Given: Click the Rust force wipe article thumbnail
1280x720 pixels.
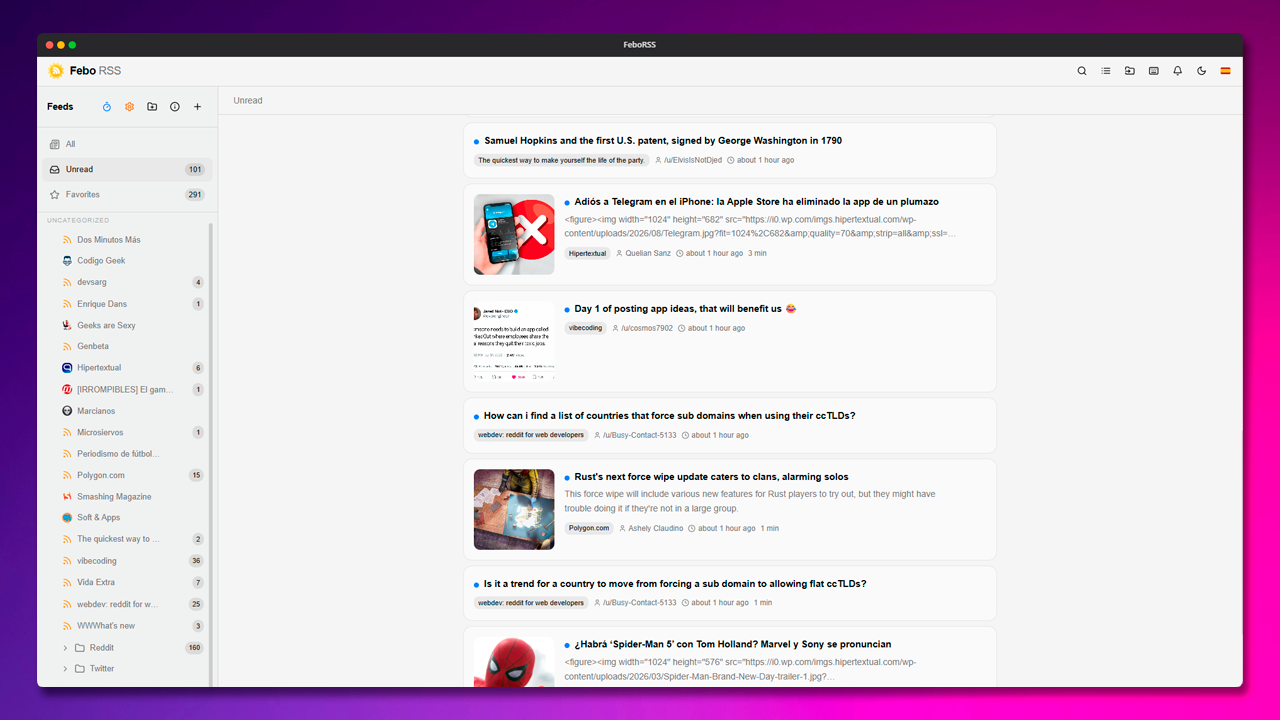Looking at the screenshot, I should [x=514, y=509].
